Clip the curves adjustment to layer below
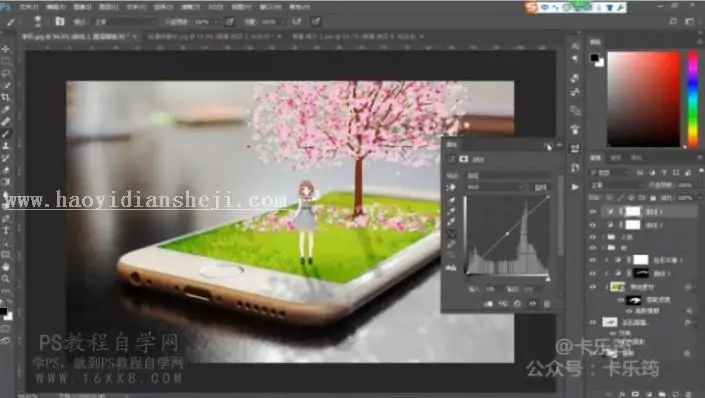Image resolution: width=705 pixels, height=398 pixels. (x=489, y=304)
